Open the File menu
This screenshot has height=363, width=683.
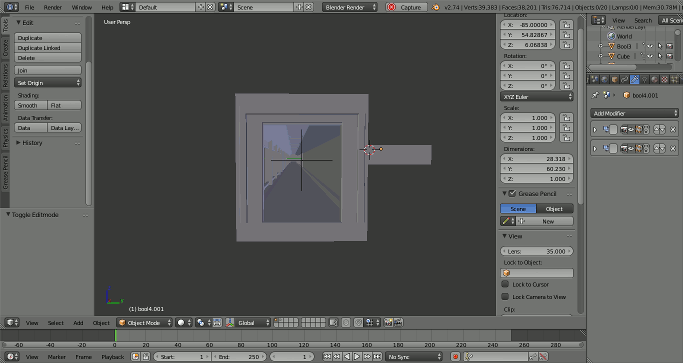click(29, 7)
